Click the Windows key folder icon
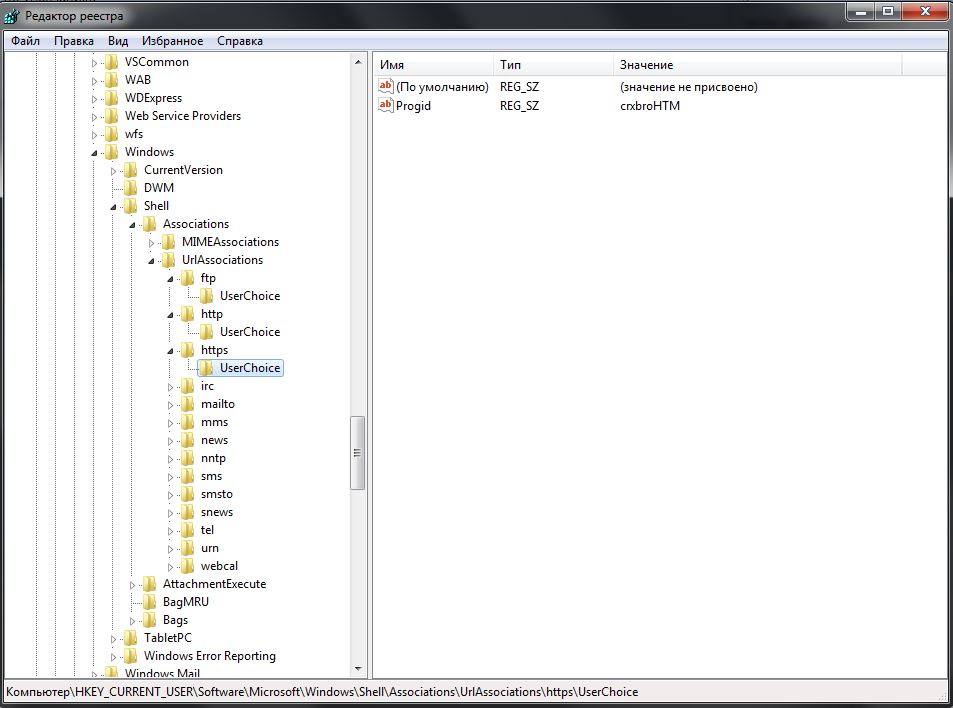This screenshot has width=953, height=708. coord(111,152)
